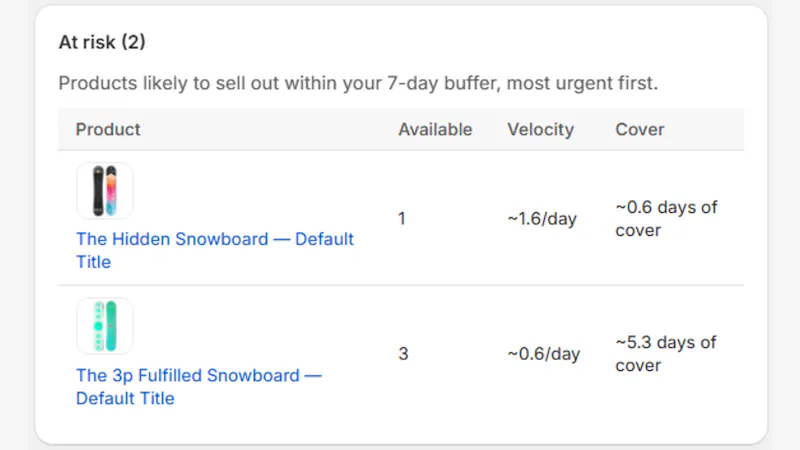Select the ~5.3 days of cover value
Screen dimensions: 800x450
(666, 354)
